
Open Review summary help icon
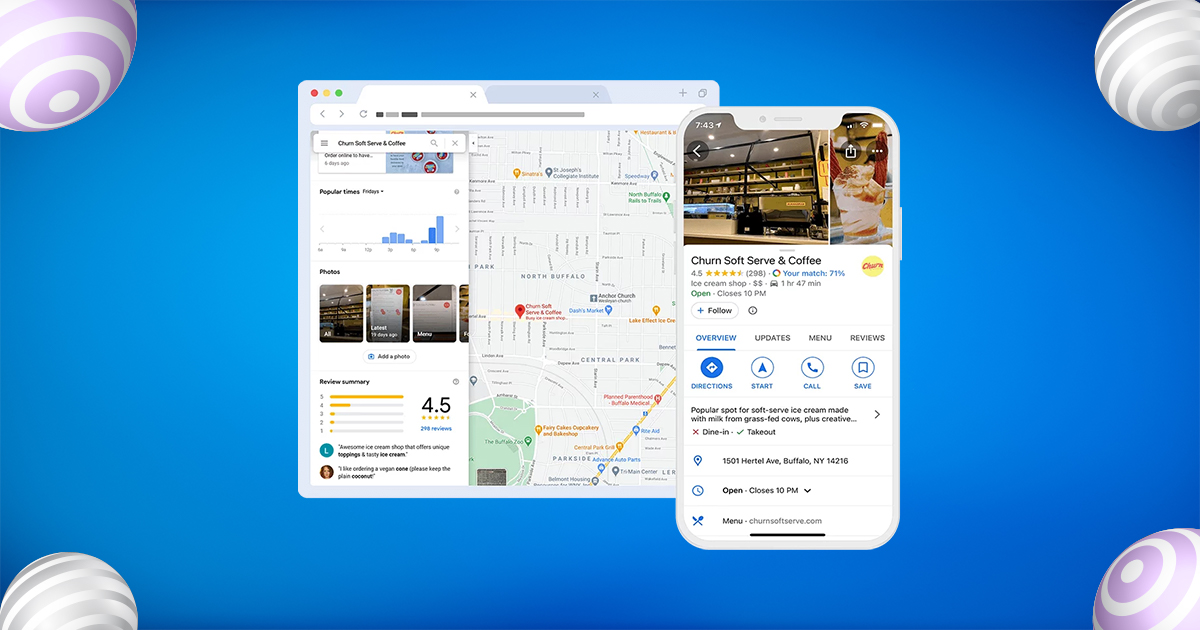click(456, 381)
